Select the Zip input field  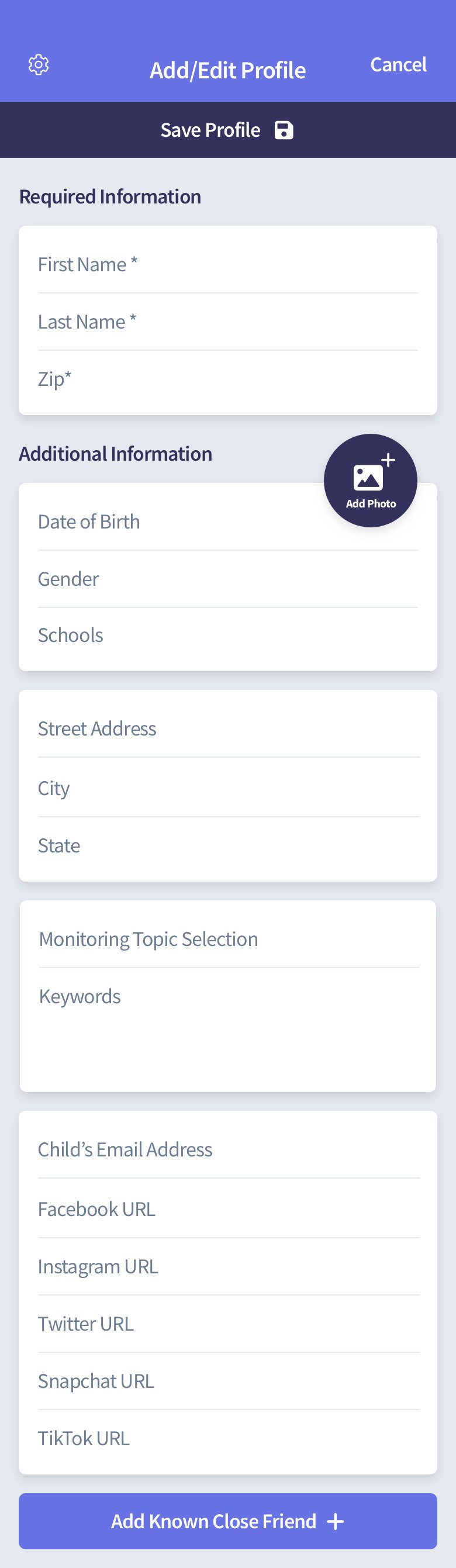(227, 379)
